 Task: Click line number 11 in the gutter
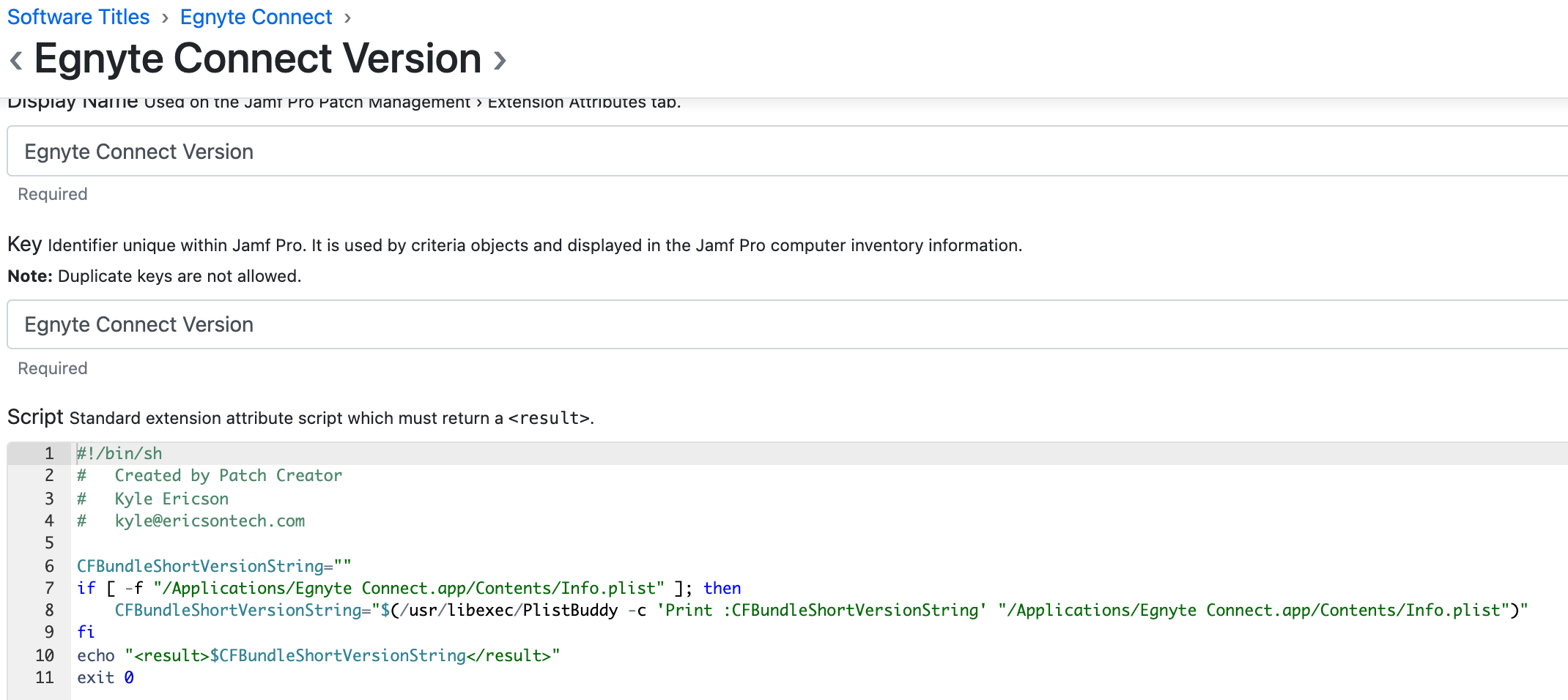(x=45, y=677)
